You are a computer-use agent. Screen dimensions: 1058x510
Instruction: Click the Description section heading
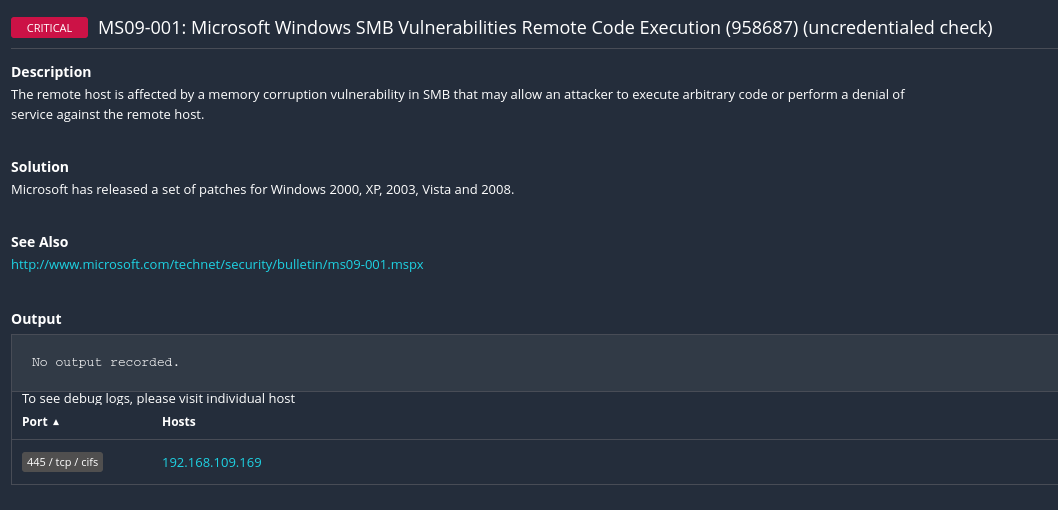coord(51,72)
